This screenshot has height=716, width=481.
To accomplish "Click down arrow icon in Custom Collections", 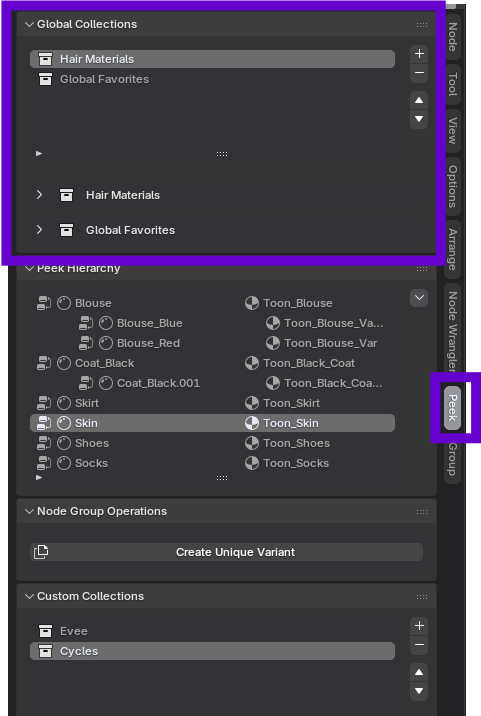I will [419, 691].
